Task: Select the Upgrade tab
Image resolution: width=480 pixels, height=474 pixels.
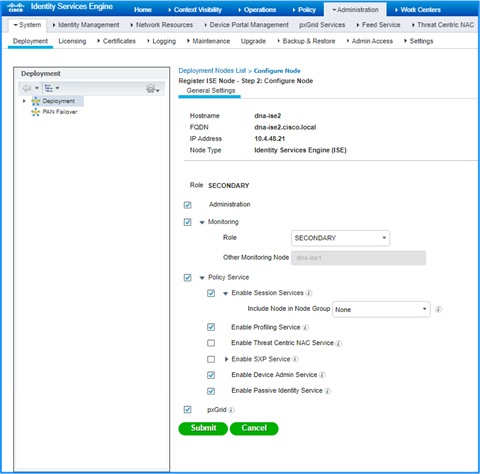Action: point(253,41)
